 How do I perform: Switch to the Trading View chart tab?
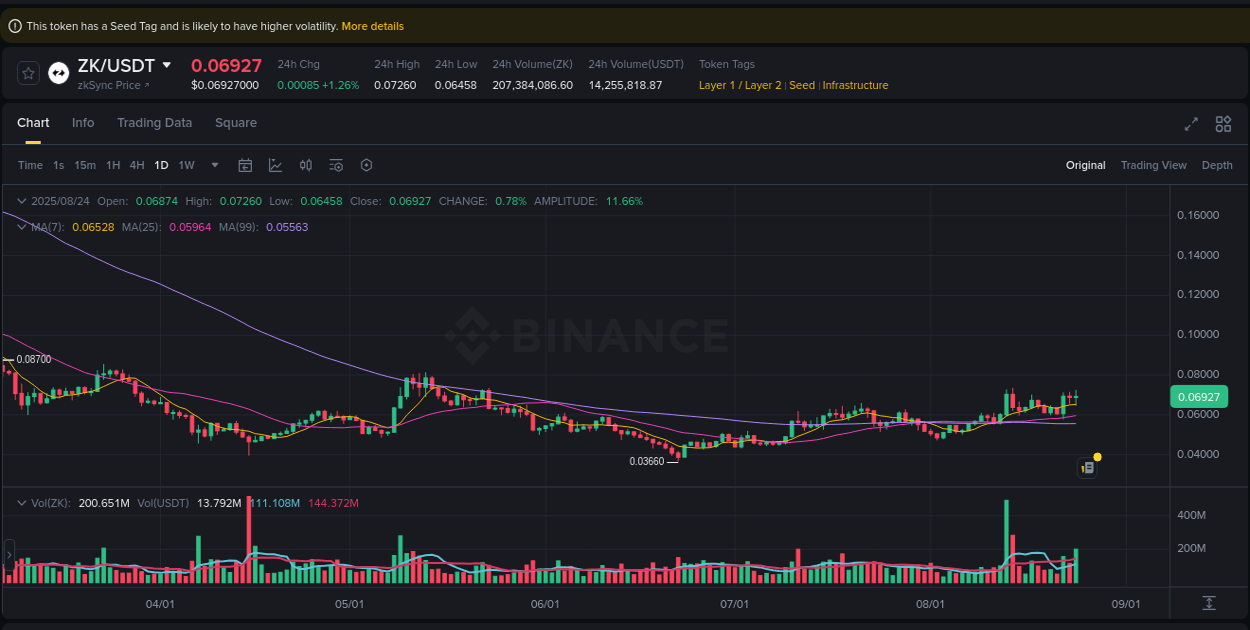tap(1154, 165)
